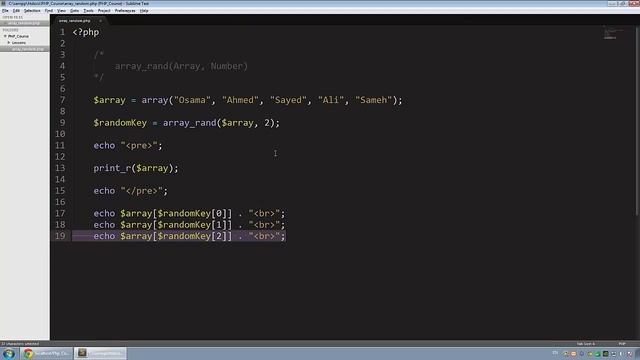Open the Help menu
Image resolution: width=640 pixels, height=360 pixels.
[x=144, y=11]
